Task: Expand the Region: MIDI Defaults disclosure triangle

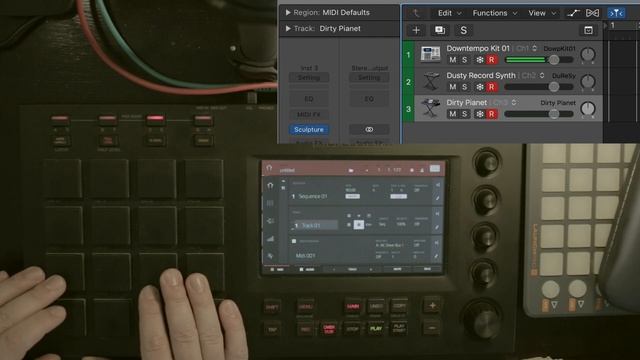Action: [288, 13]
